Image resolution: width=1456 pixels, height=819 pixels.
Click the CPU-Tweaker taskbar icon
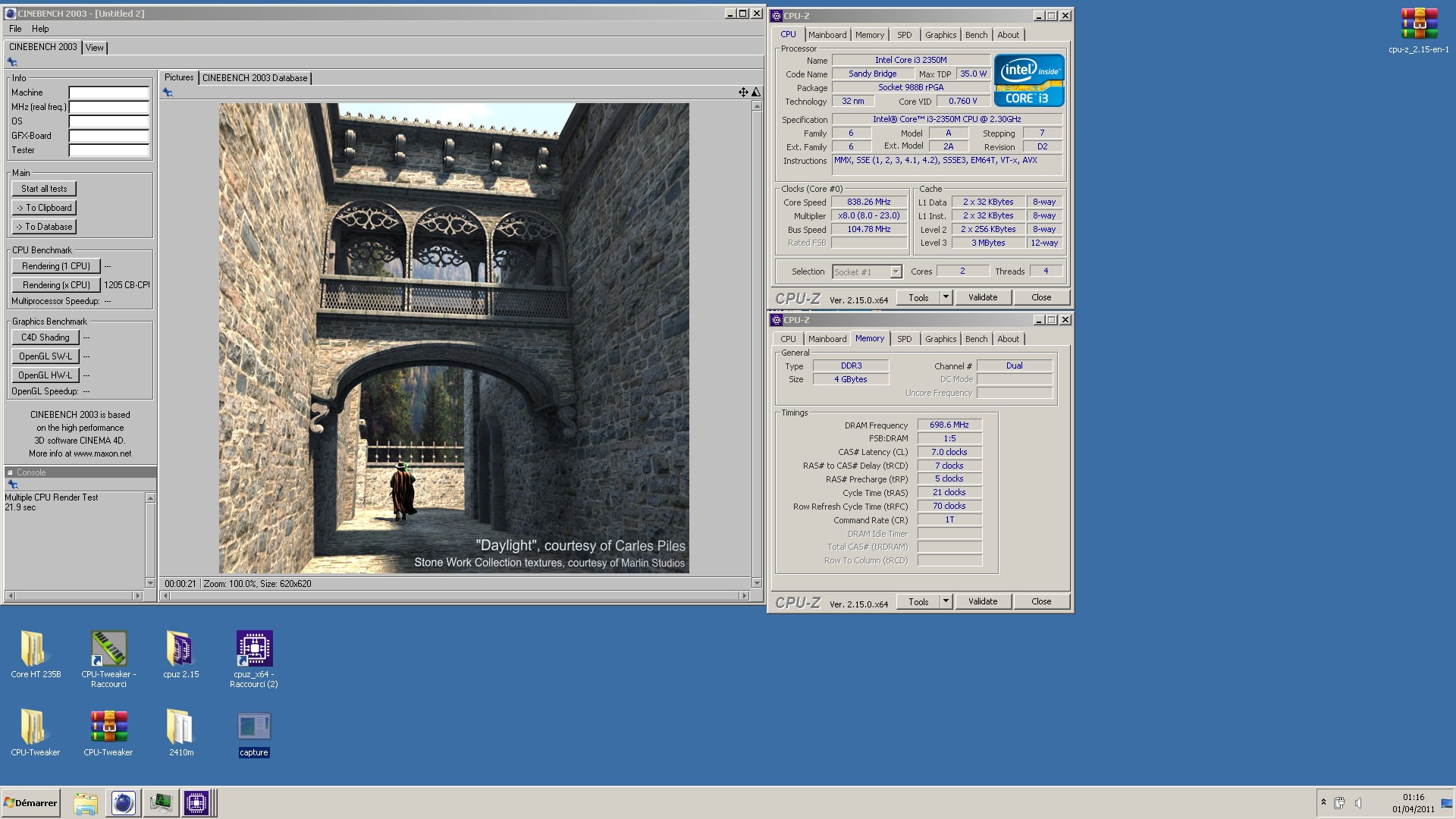click(160, 803)
